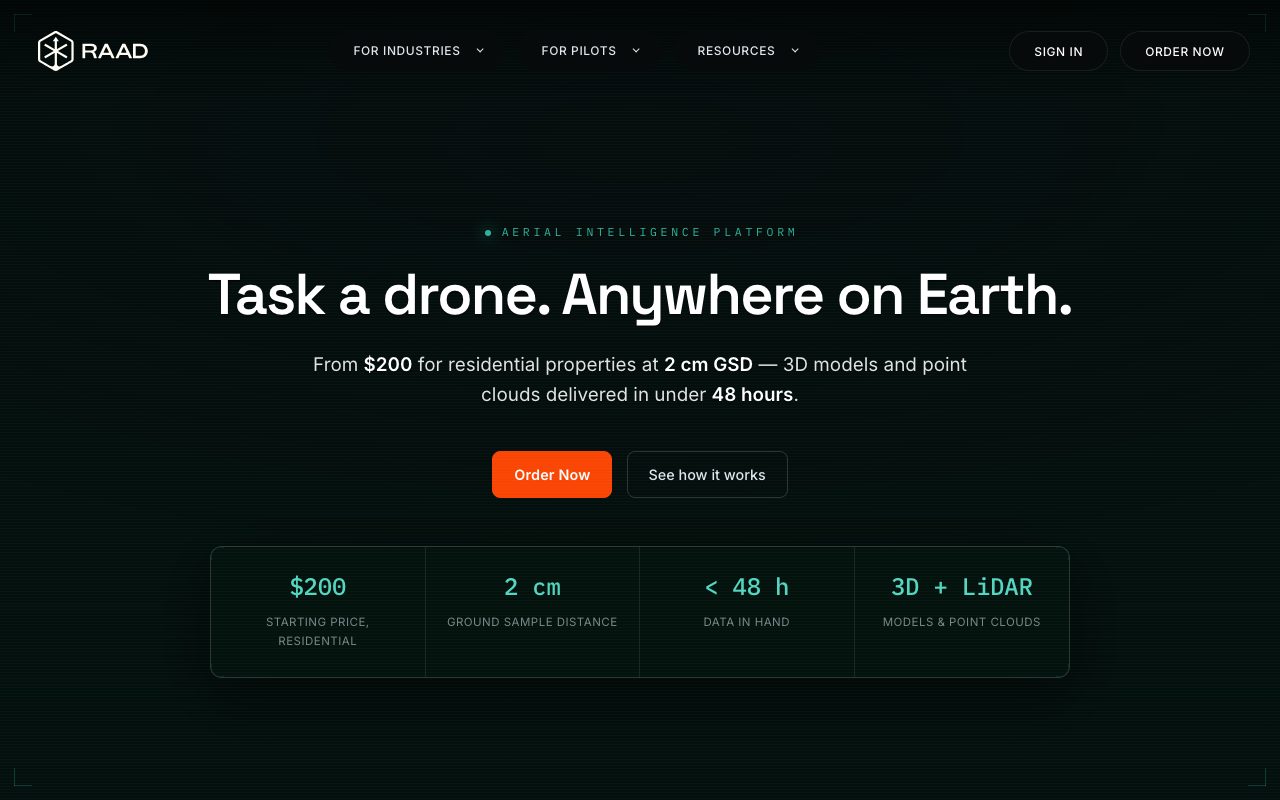Click the $200 stat value in card
This screenshot has width=1280, height=800.
pos(318,587)
